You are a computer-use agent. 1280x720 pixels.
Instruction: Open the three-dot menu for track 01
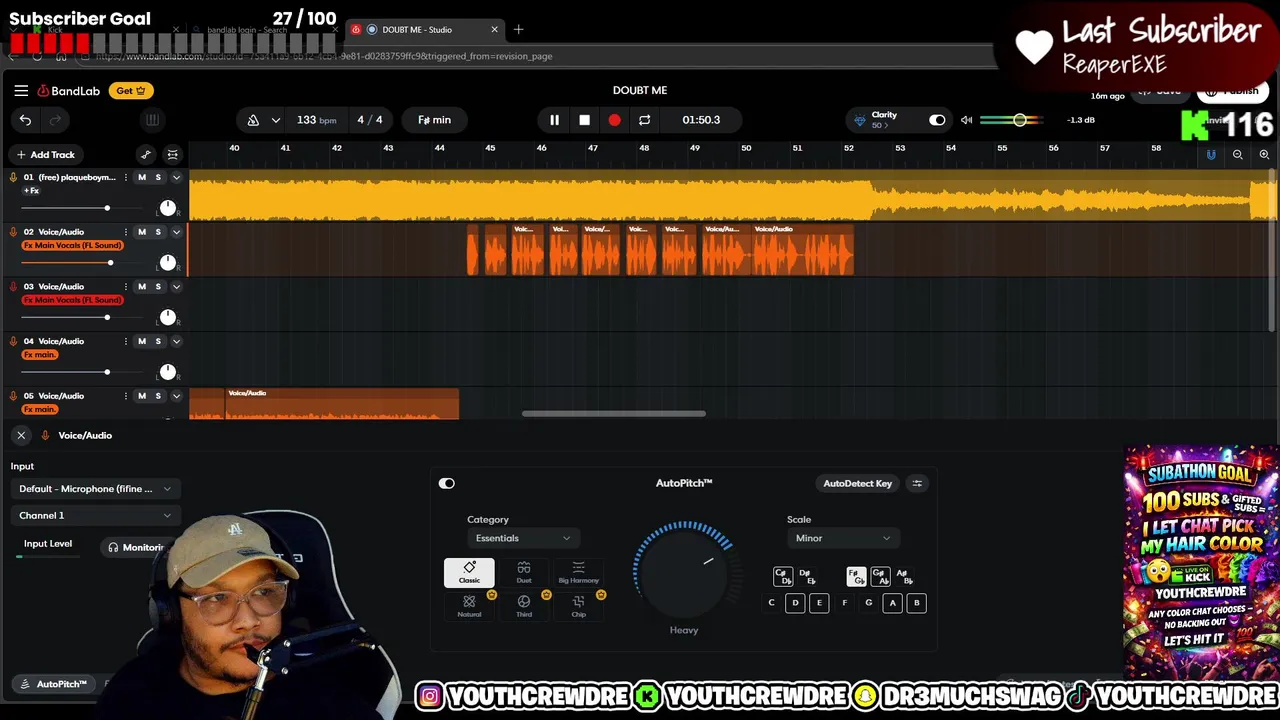pyautogui.click(x=126, y=177)
